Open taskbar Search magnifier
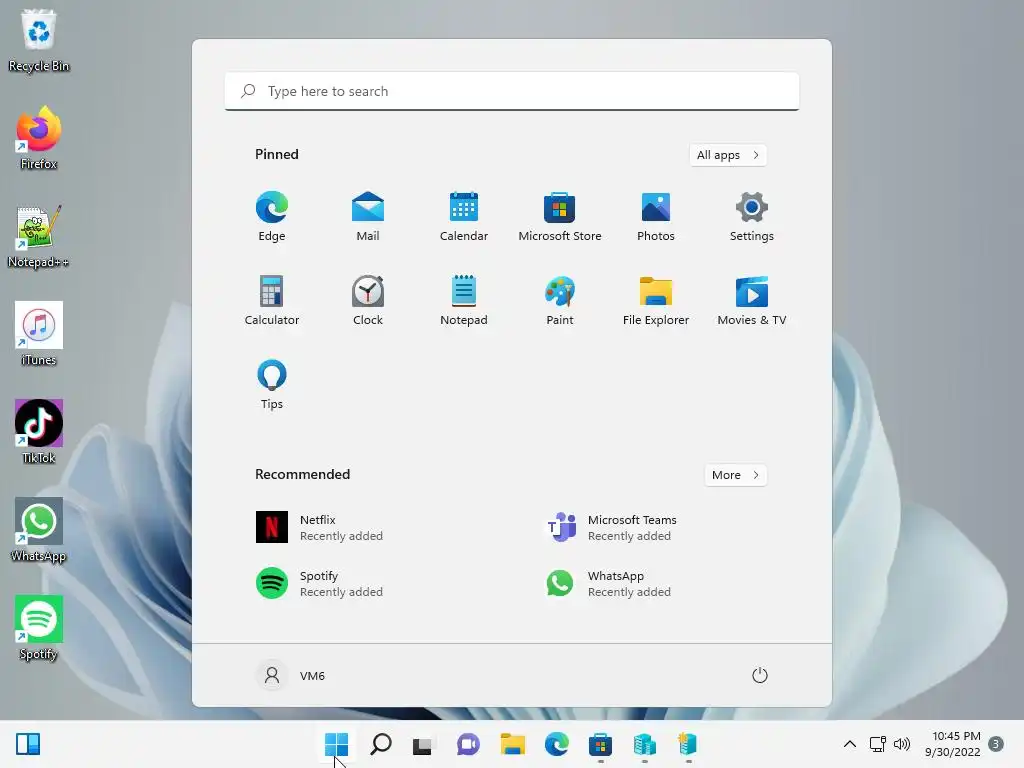Viewport: 1024px width, 768px height. (381, 744)
